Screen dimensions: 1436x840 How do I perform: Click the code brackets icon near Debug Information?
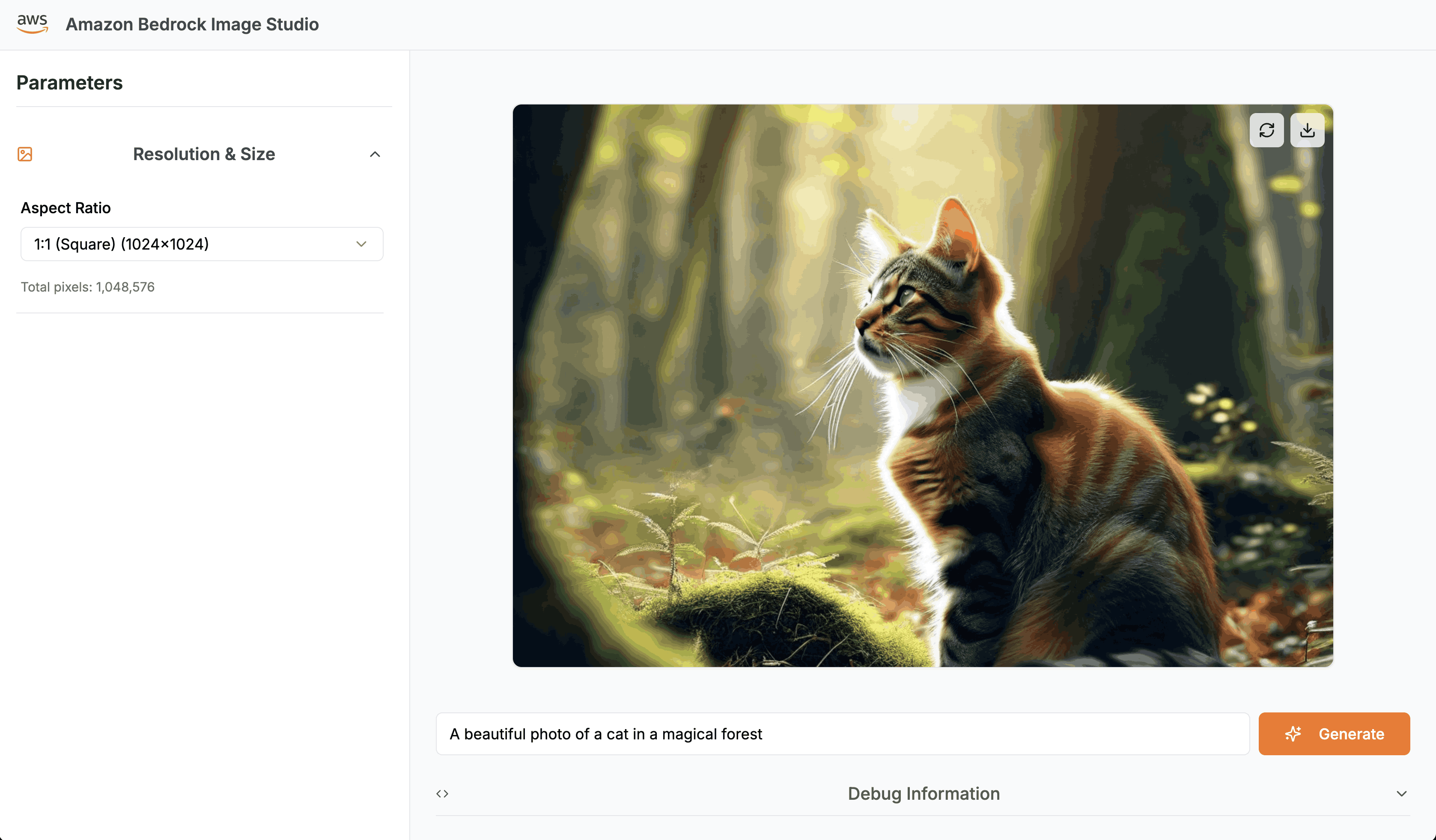pos(443,793)
